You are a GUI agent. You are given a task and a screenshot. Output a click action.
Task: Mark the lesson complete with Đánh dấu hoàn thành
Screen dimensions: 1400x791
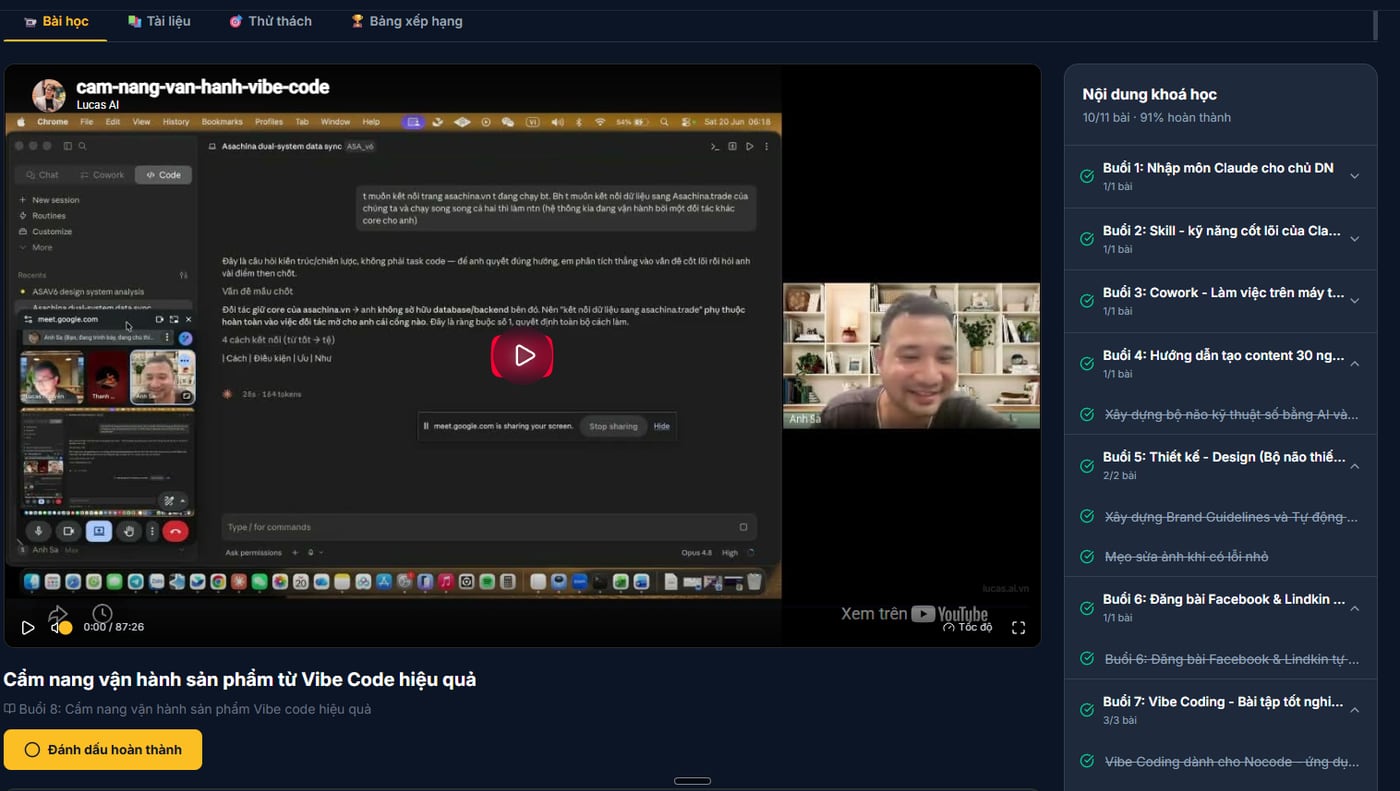[103, 750]
